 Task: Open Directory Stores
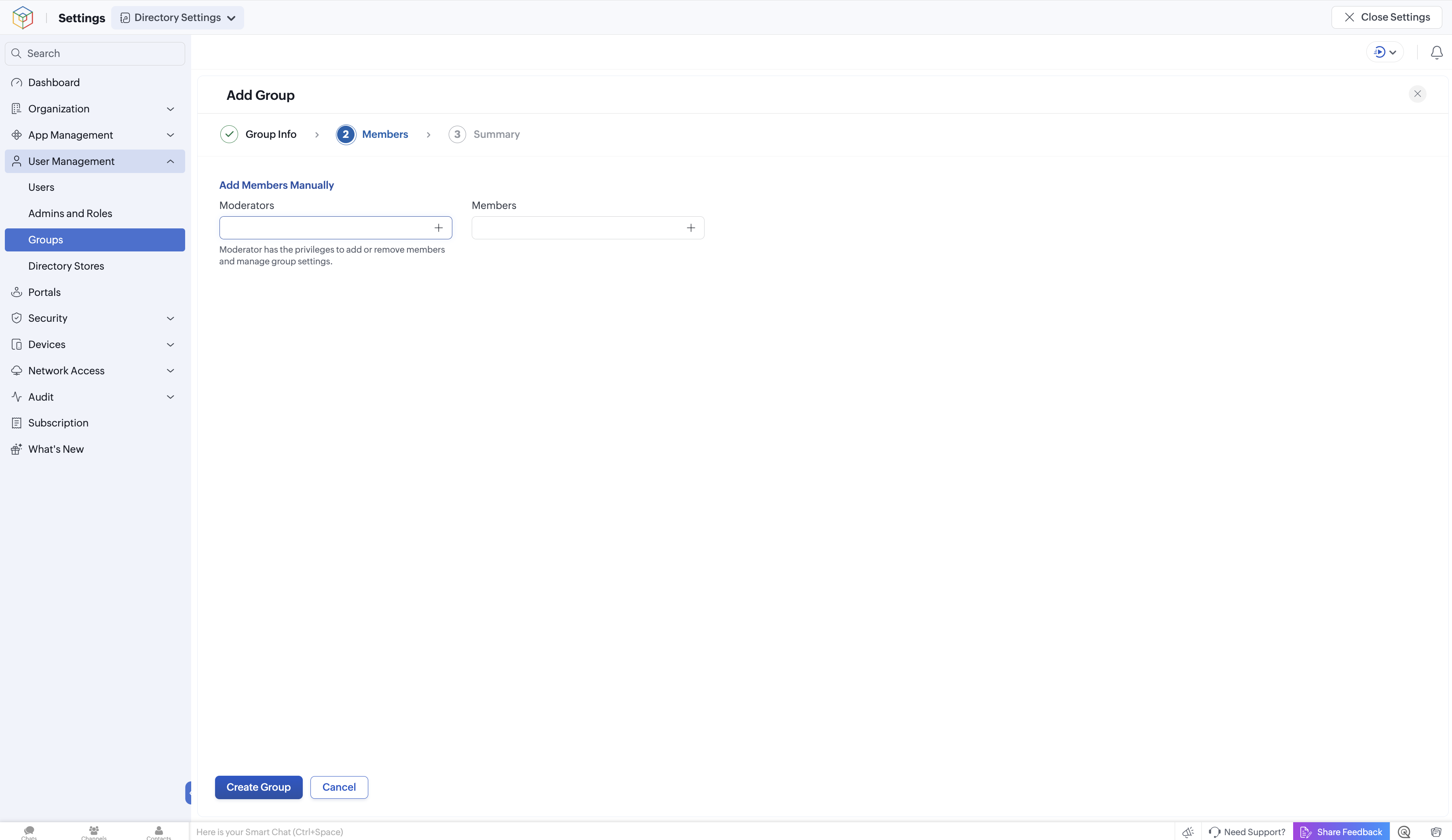pyautogui.click(x=95, y=266)
